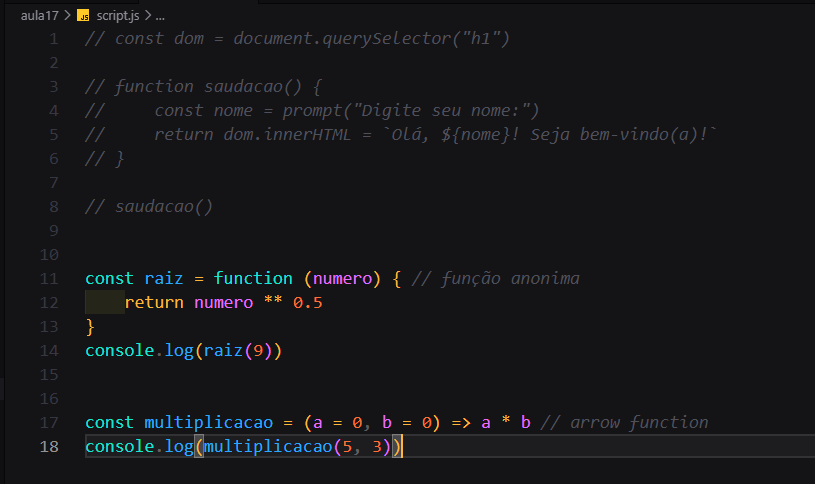
Task: Click the 'function' keyword on line 11
Action: pyautogui.click(x=253, y=279)
